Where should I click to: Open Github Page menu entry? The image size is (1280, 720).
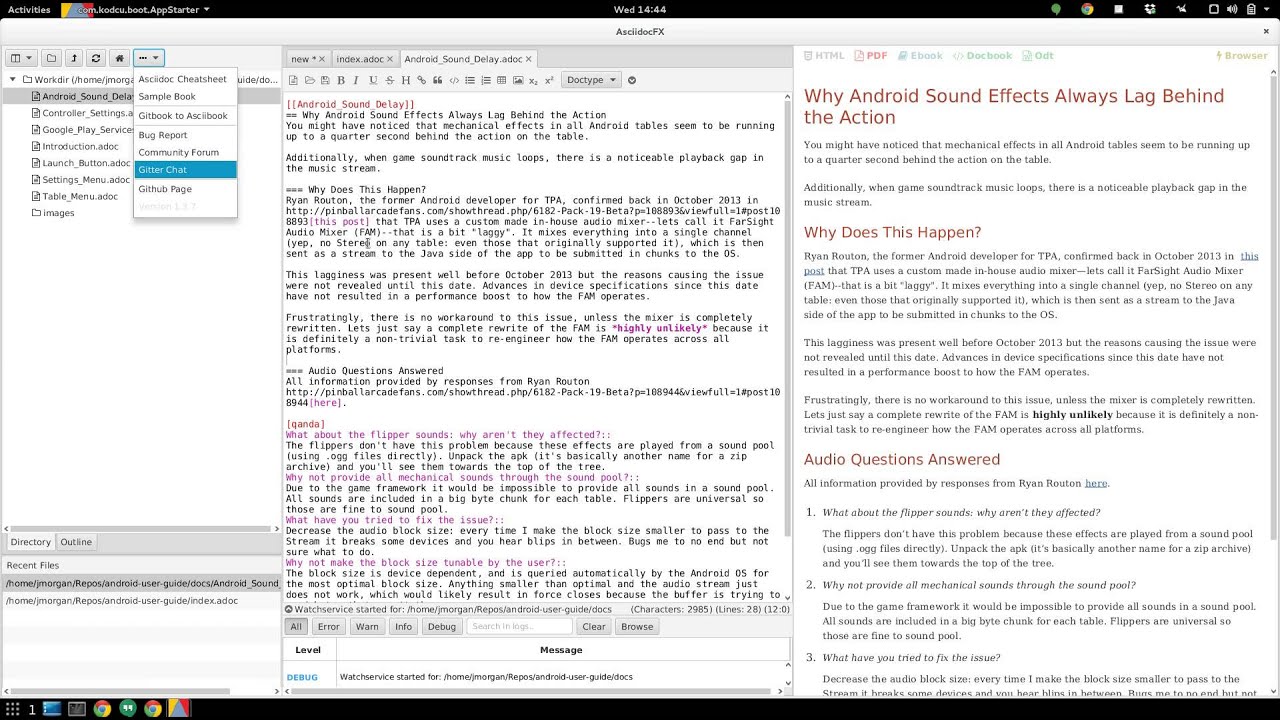point(185,189)
